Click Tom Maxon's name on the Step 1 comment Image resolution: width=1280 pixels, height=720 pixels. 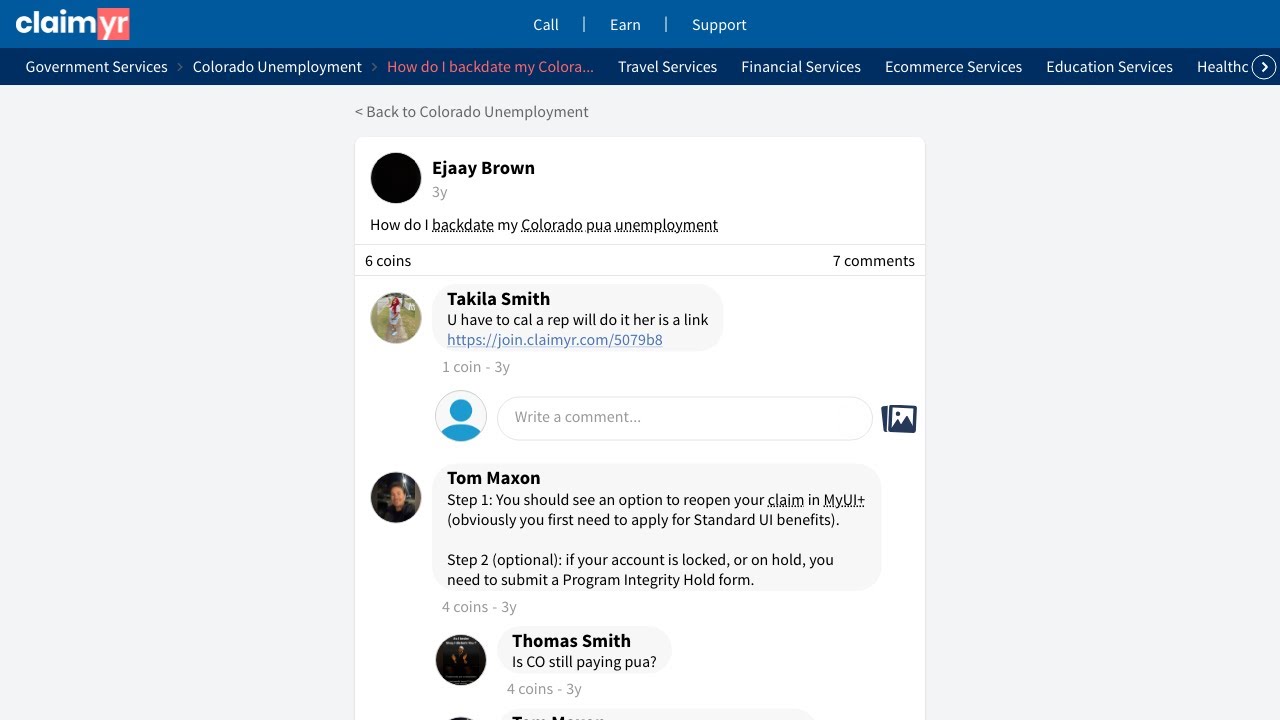[493, 478]
